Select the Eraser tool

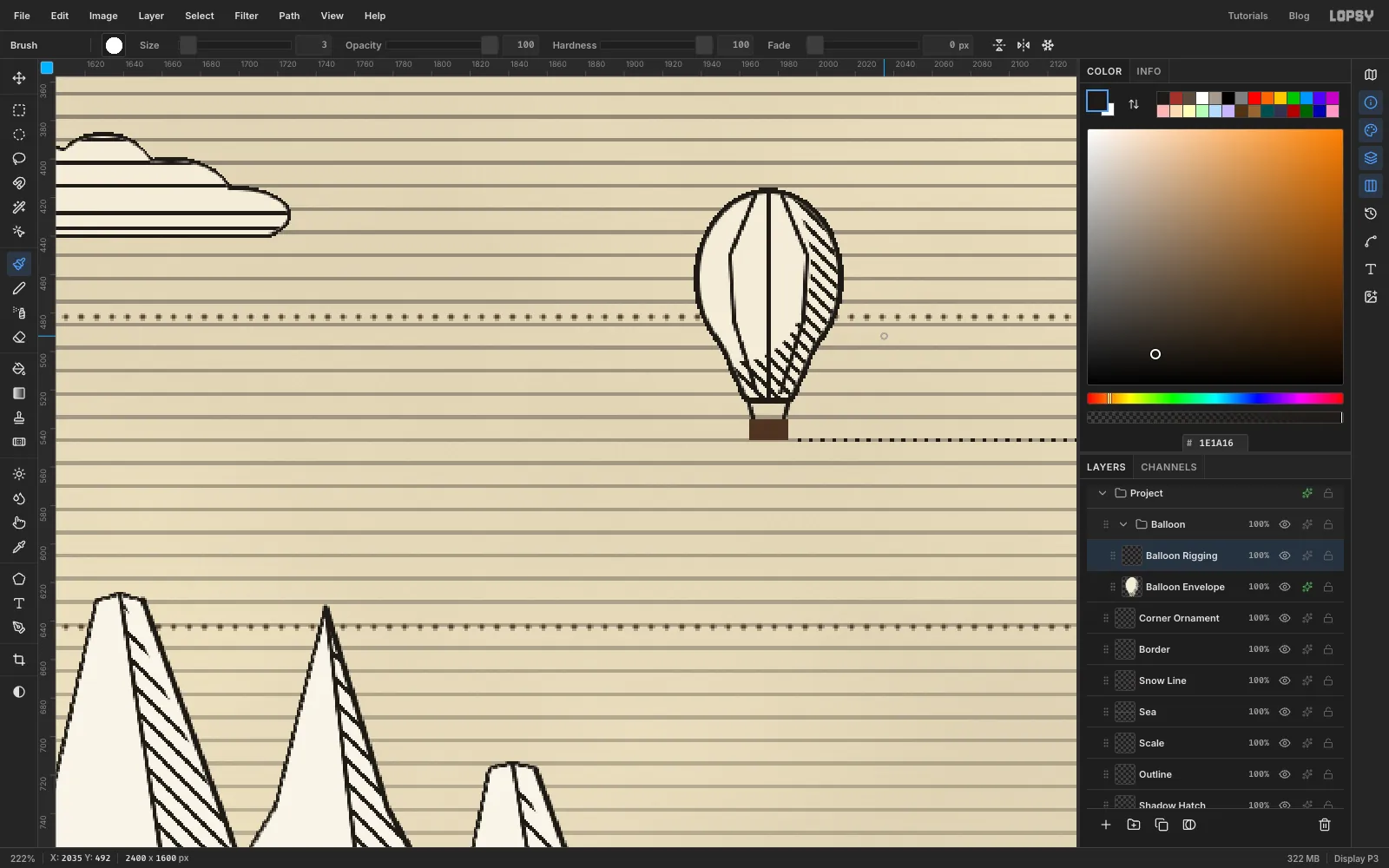(x=19, y=337)
